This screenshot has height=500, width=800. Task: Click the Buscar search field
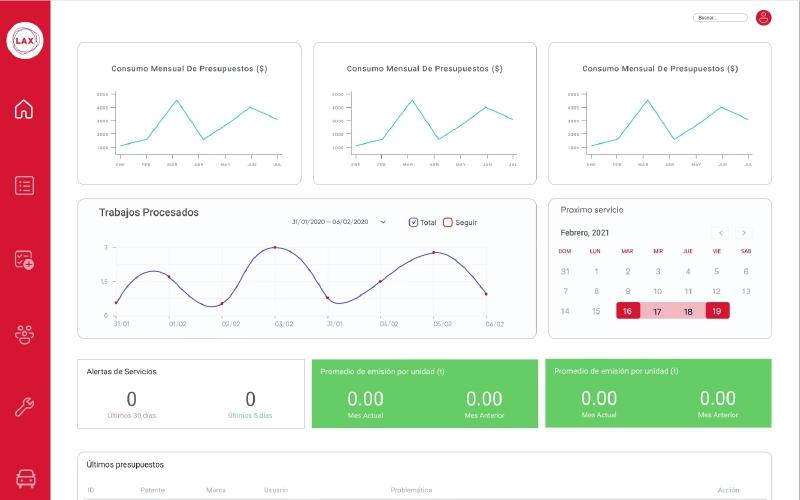720,18
